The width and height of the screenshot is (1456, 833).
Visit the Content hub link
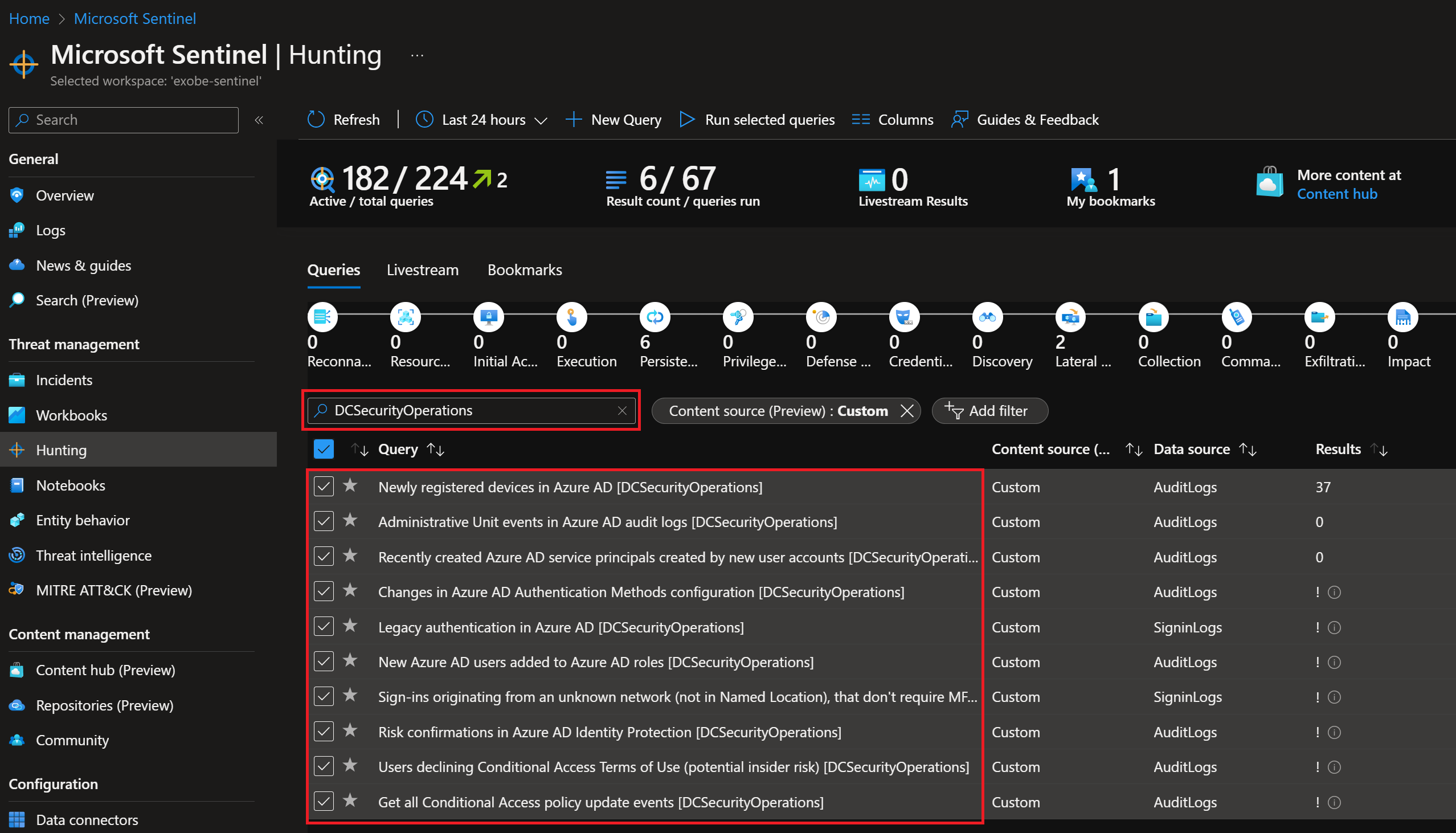1337,194
